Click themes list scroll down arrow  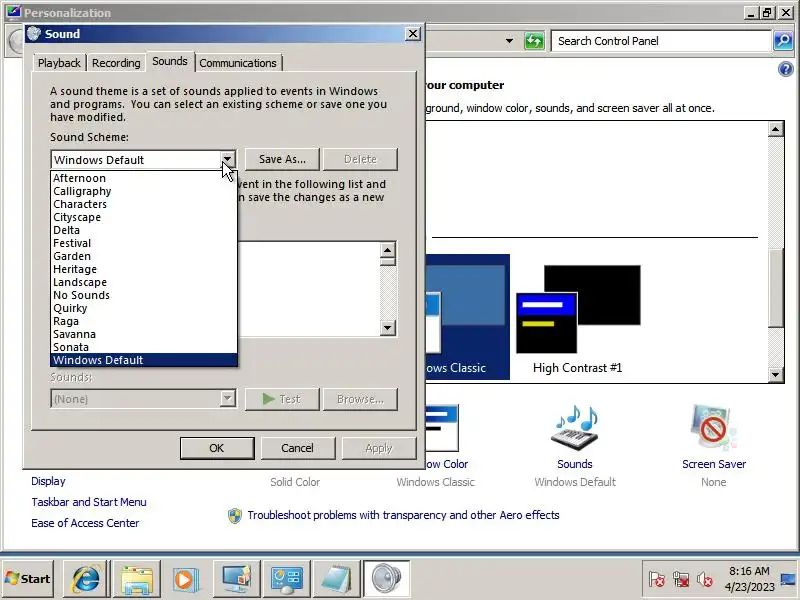[x=776, y=375]
